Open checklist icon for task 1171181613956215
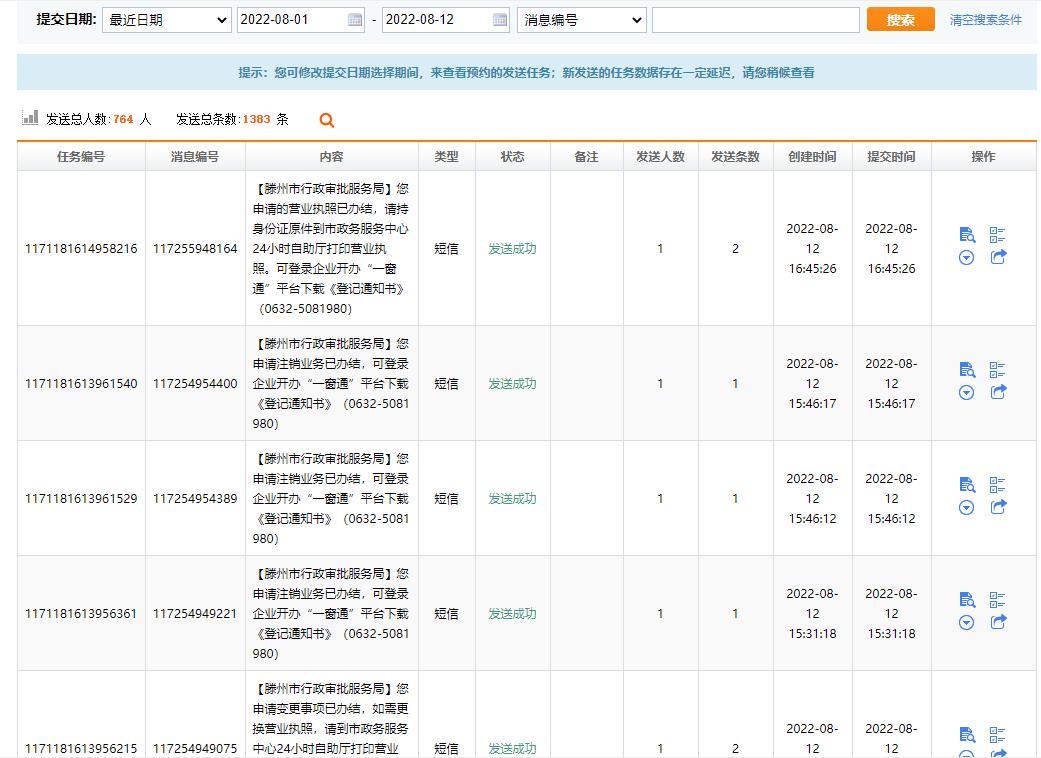 [x=997, y=735]
